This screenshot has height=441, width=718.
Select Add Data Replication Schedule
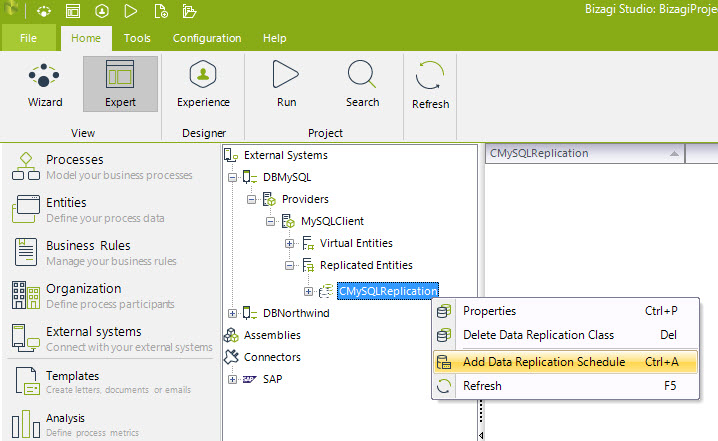[x=566, y=362]
